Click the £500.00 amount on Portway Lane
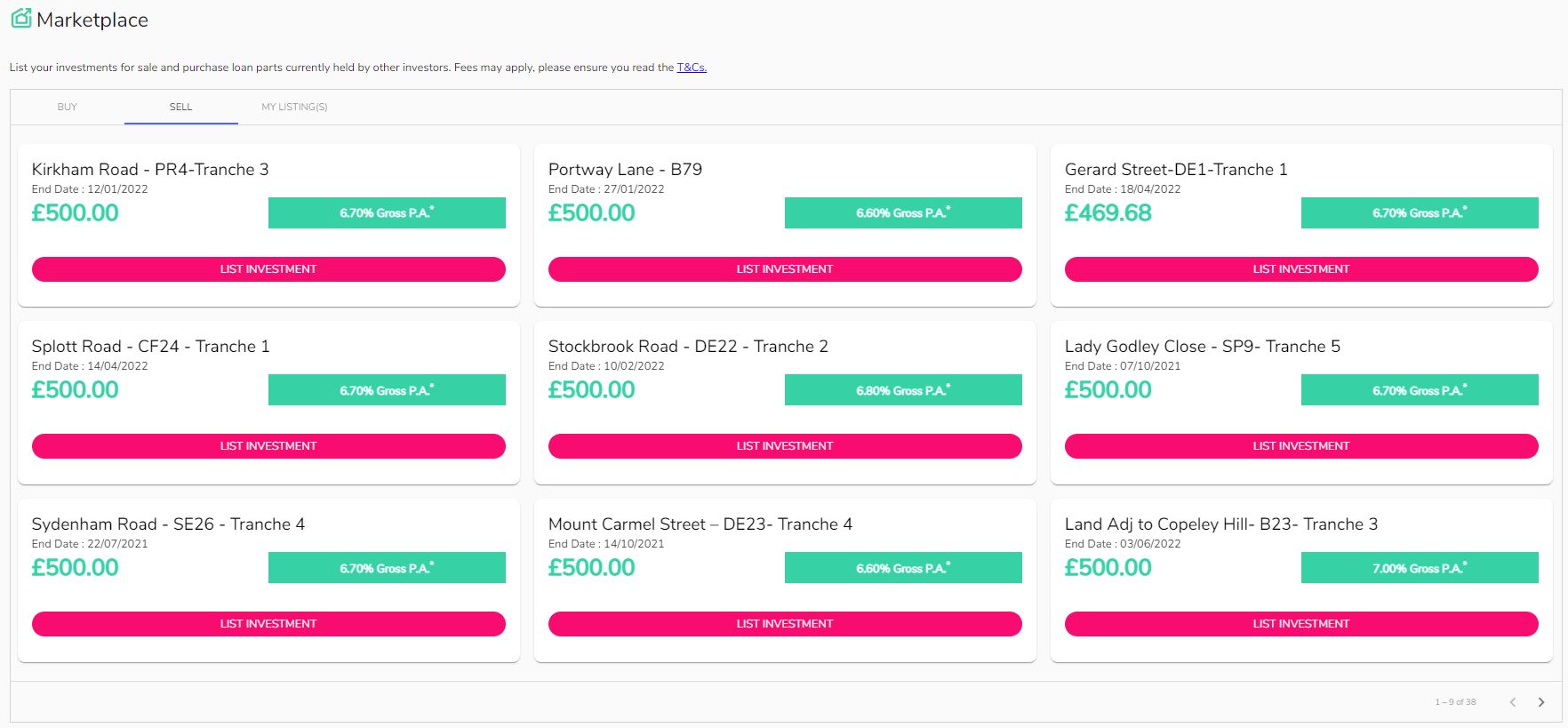1568x728 pixels. (x=592, y=213)
